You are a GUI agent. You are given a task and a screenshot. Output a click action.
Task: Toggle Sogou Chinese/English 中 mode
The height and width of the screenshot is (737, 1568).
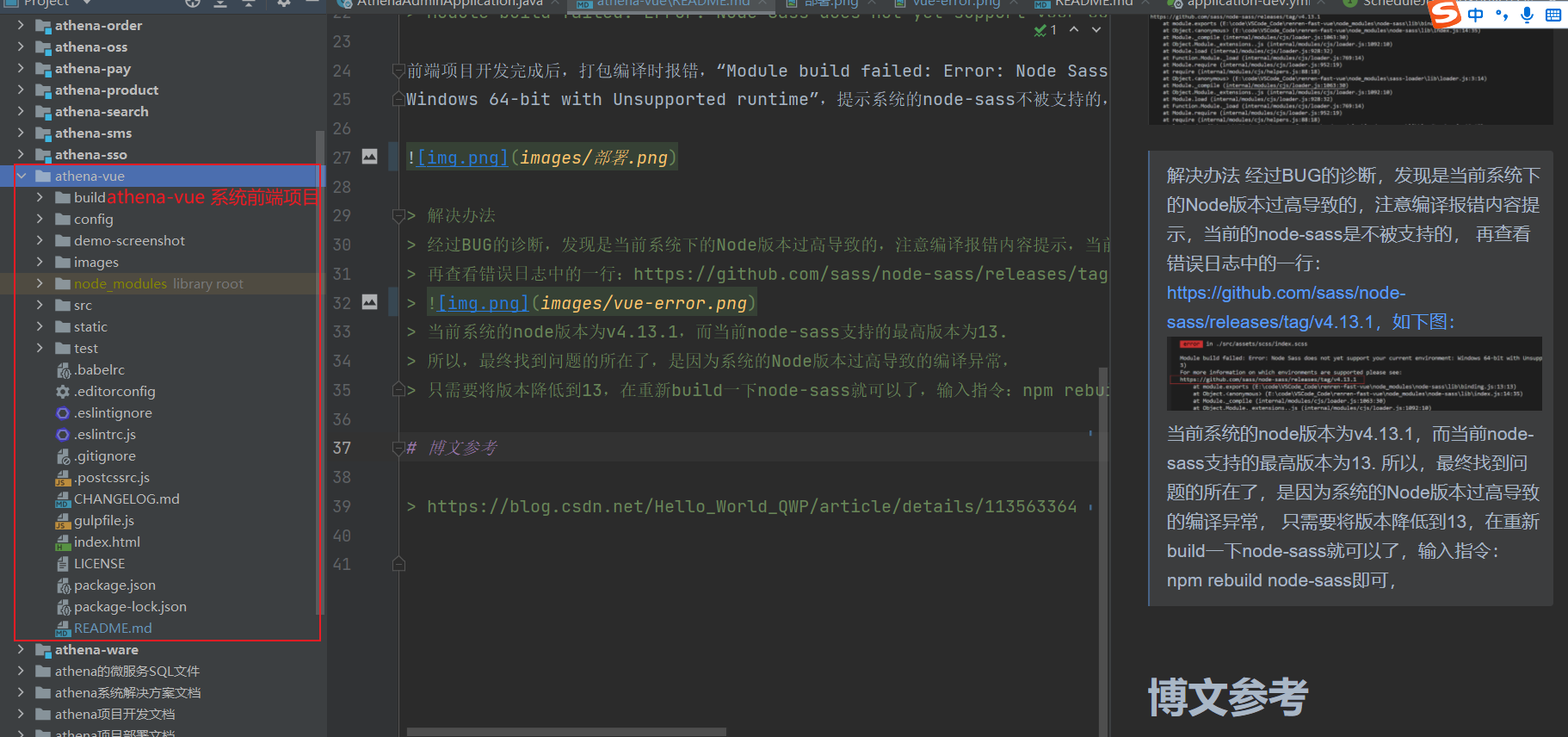click(x=1476, y=15)
